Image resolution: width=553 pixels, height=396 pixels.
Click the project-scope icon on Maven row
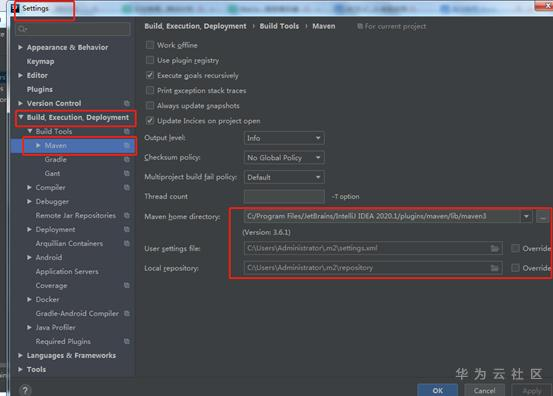tap(127, 145)
